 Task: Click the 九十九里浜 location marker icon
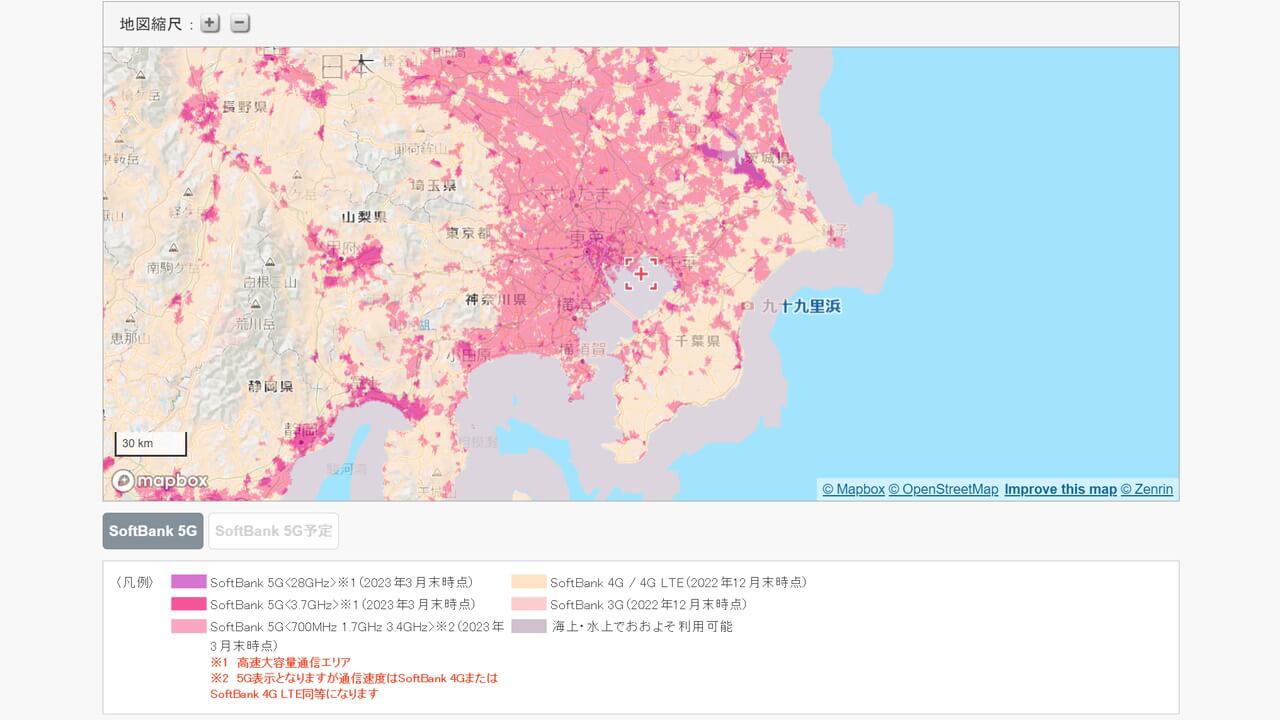click(748, 307)
